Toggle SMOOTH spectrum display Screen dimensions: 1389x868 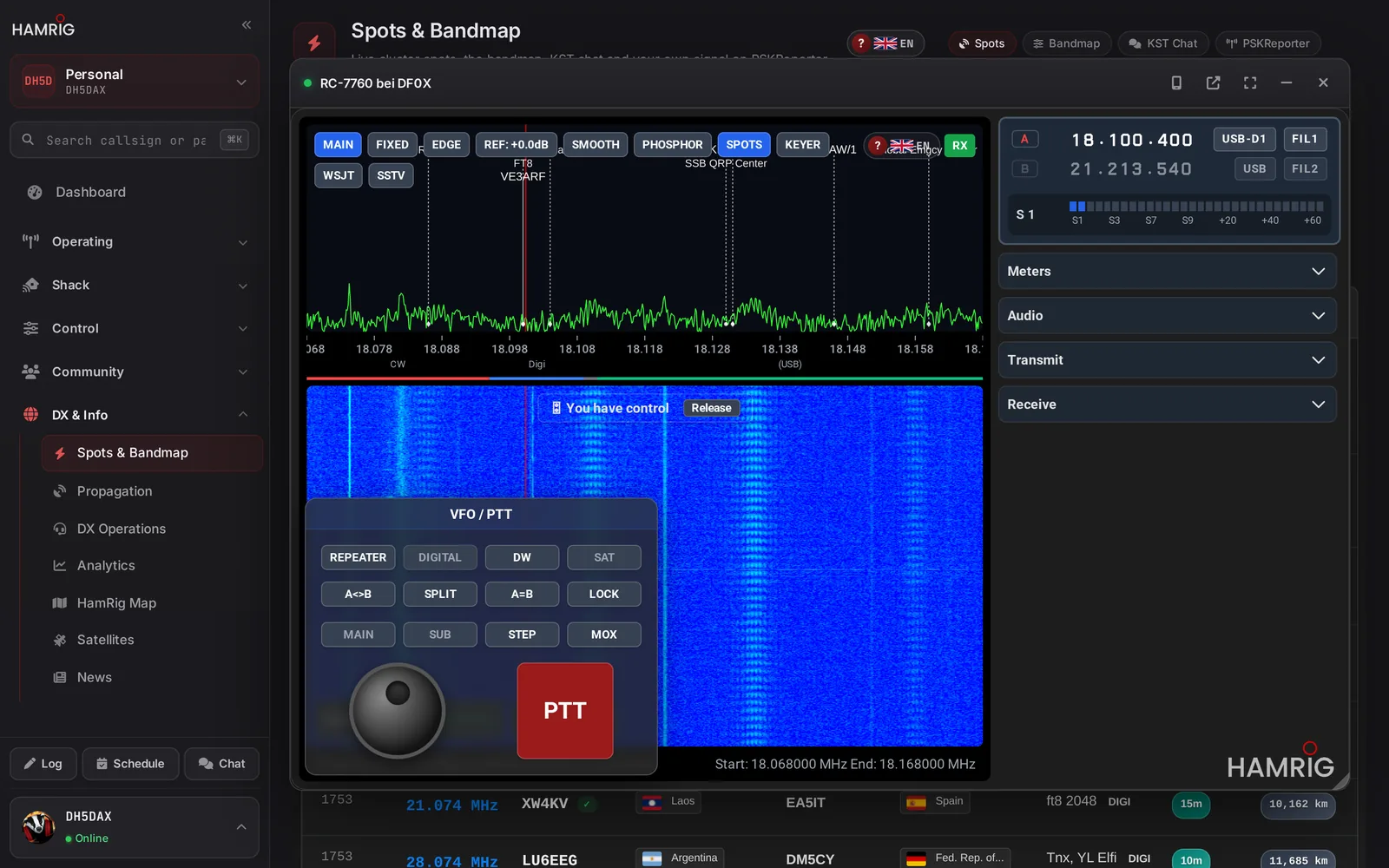click(x=596, y=145)
